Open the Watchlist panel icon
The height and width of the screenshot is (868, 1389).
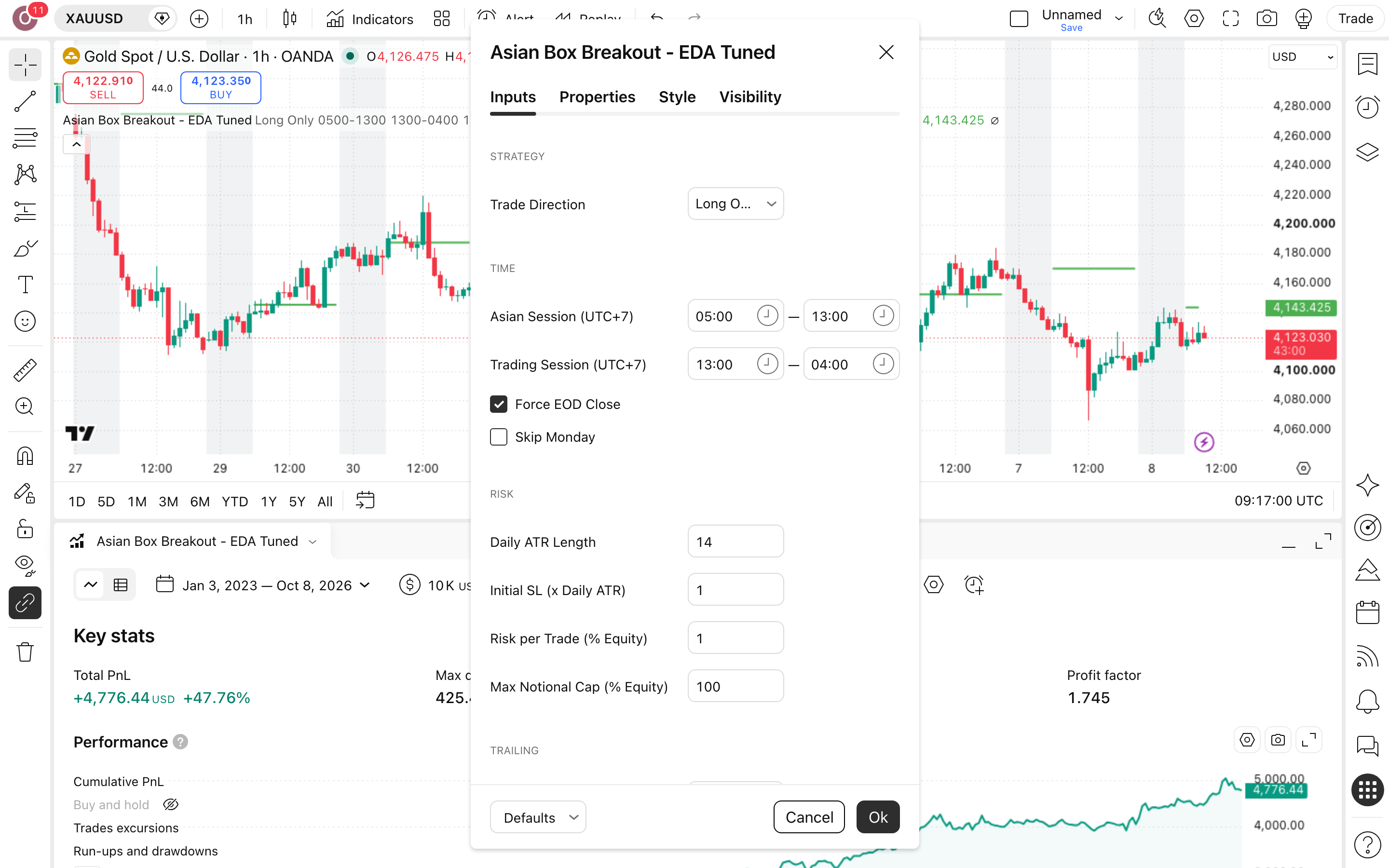pyautogui.click(x=1367, y=64)
